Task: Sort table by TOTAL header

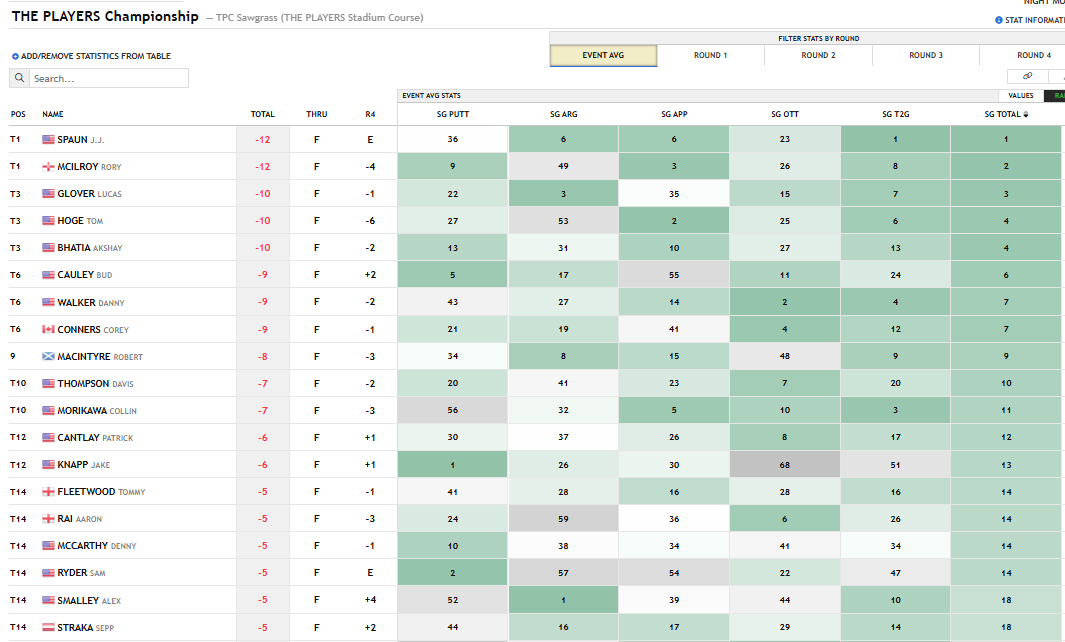Action: coord(263,114)
